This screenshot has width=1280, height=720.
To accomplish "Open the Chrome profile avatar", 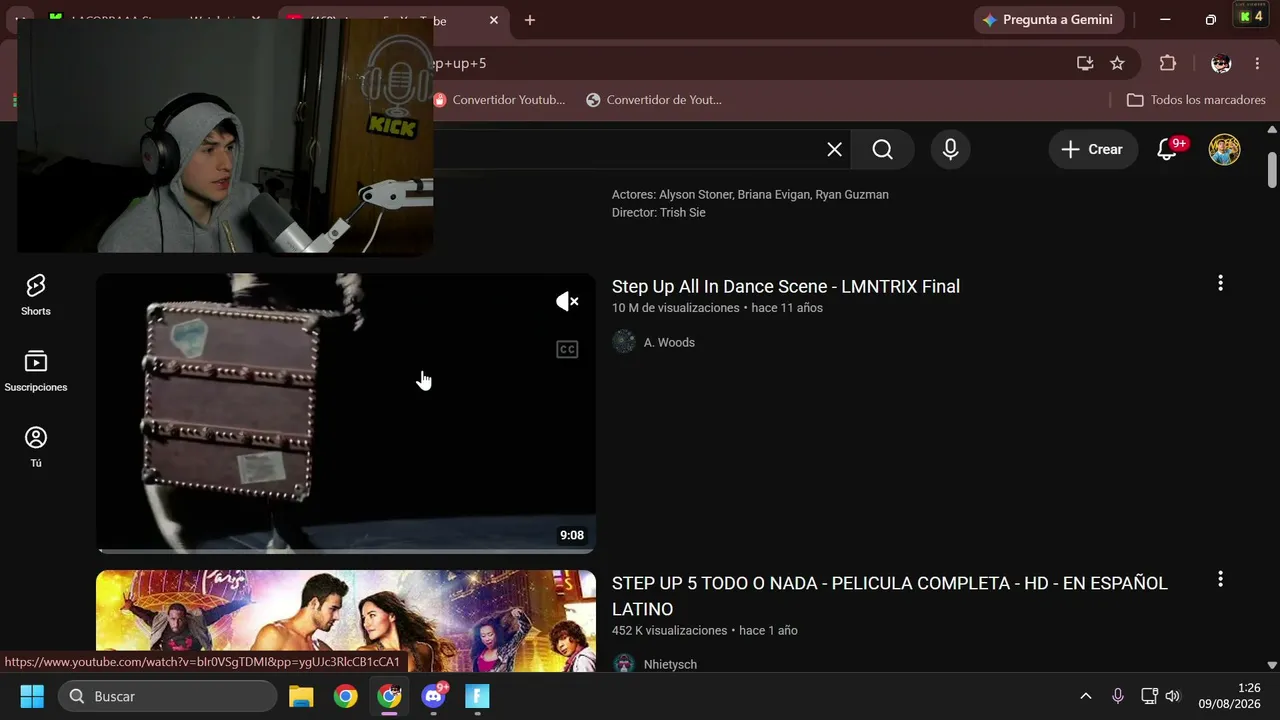I will coord(1221,63).
